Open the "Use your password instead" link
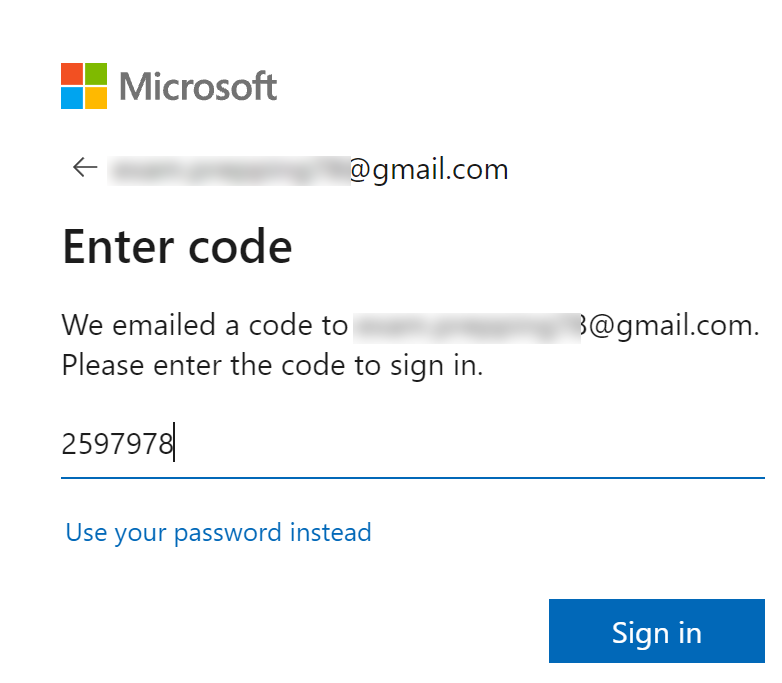The width and height of the screenshot is (782, 683). [x=218, y=532]
